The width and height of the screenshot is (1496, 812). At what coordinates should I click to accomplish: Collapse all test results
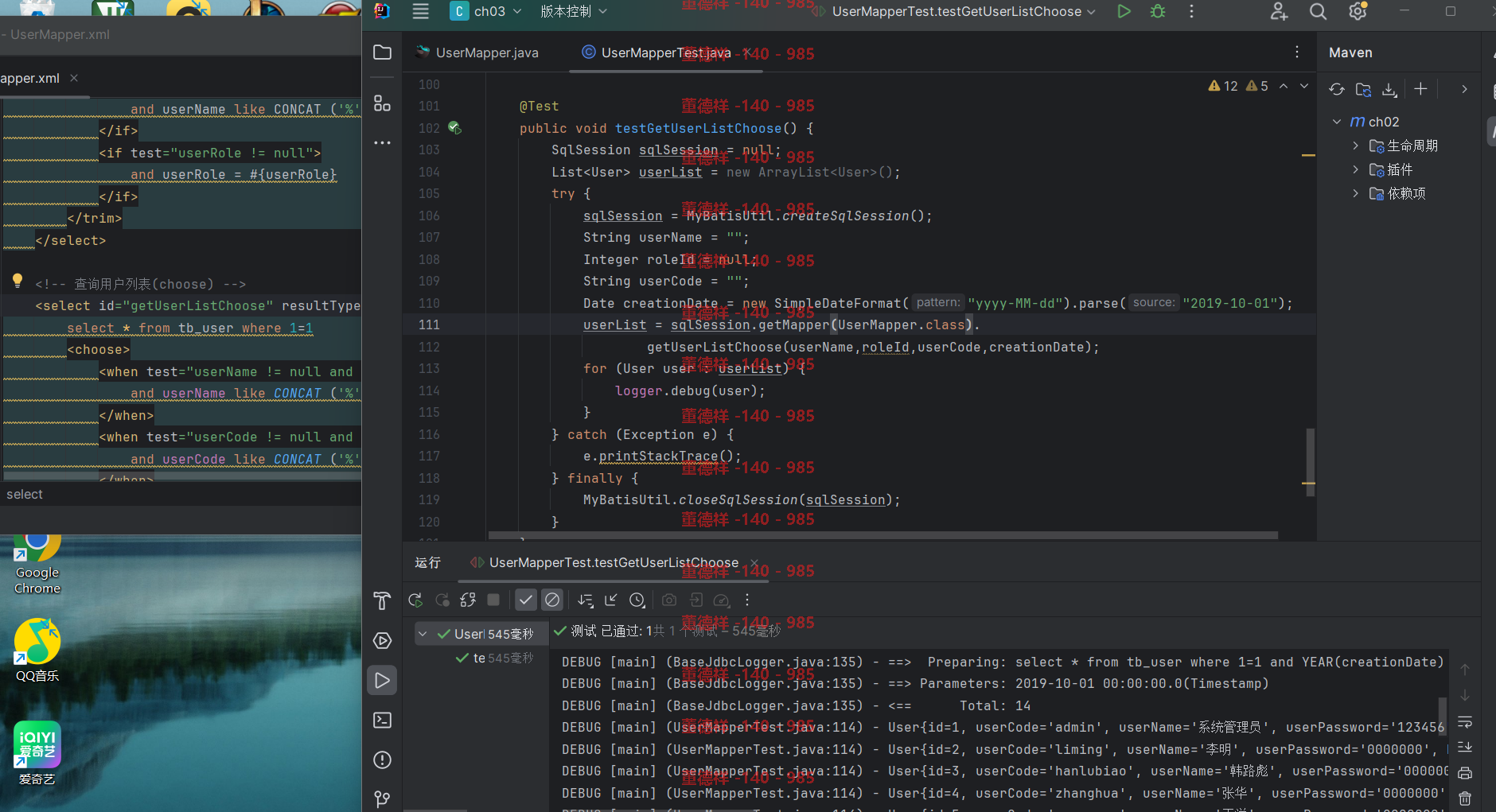coord(611,600)
